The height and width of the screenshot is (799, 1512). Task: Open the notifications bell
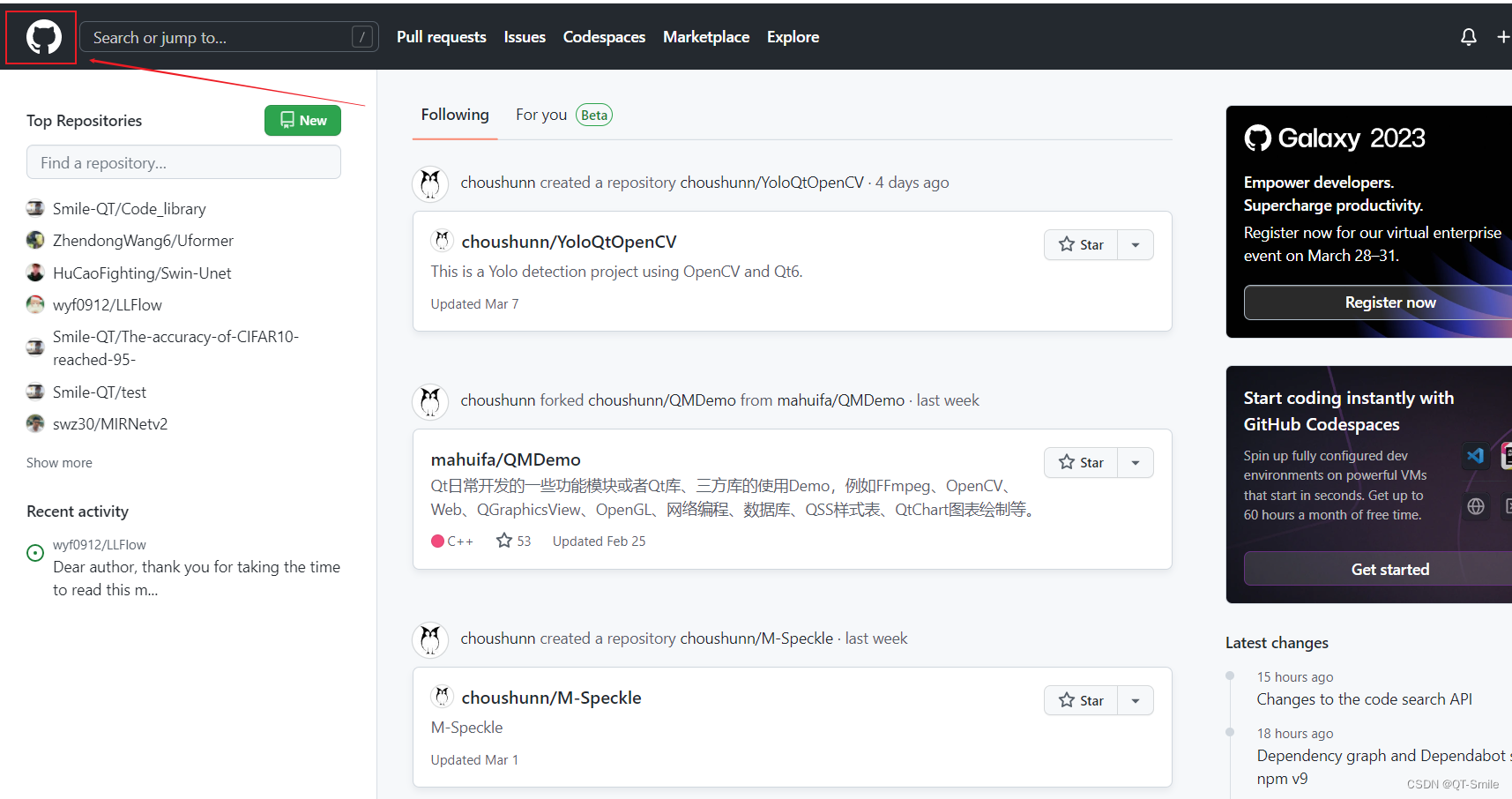point(1468,37)
